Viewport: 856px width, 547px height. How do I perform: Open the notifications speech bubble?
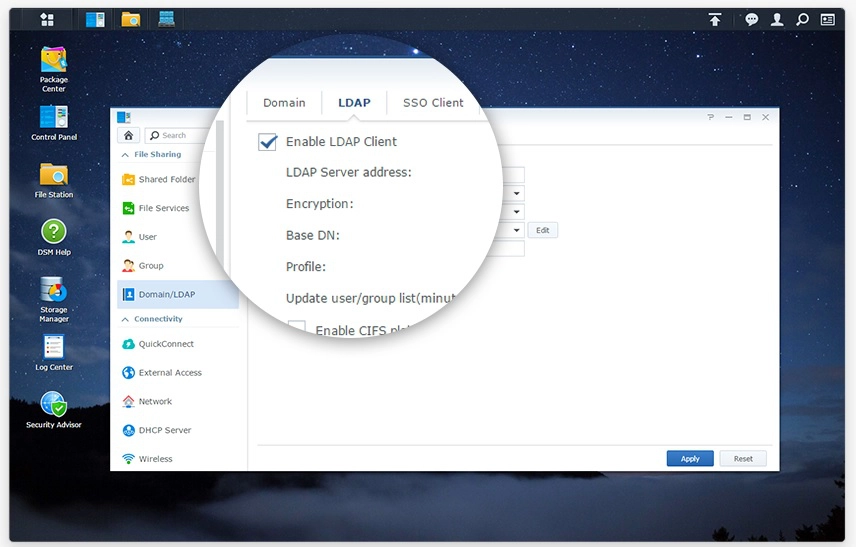(x=752, y=20)
